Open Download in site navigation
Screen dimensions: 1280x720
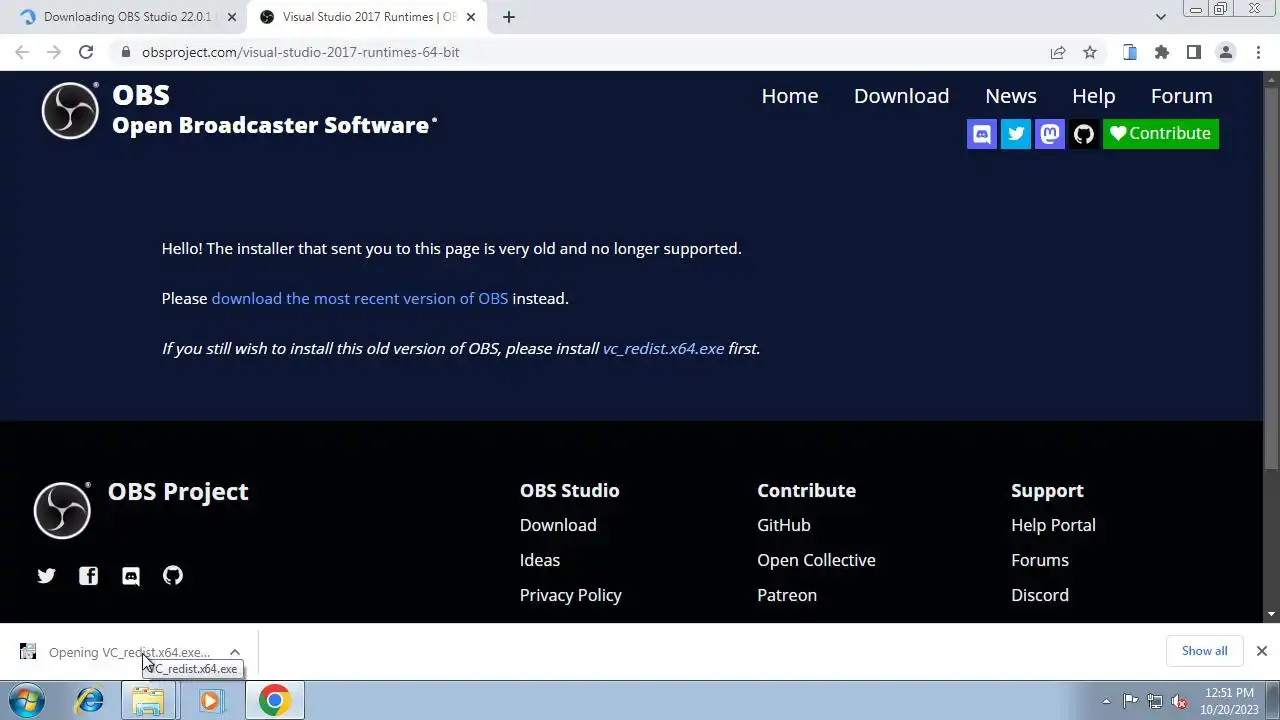(901, 96)
